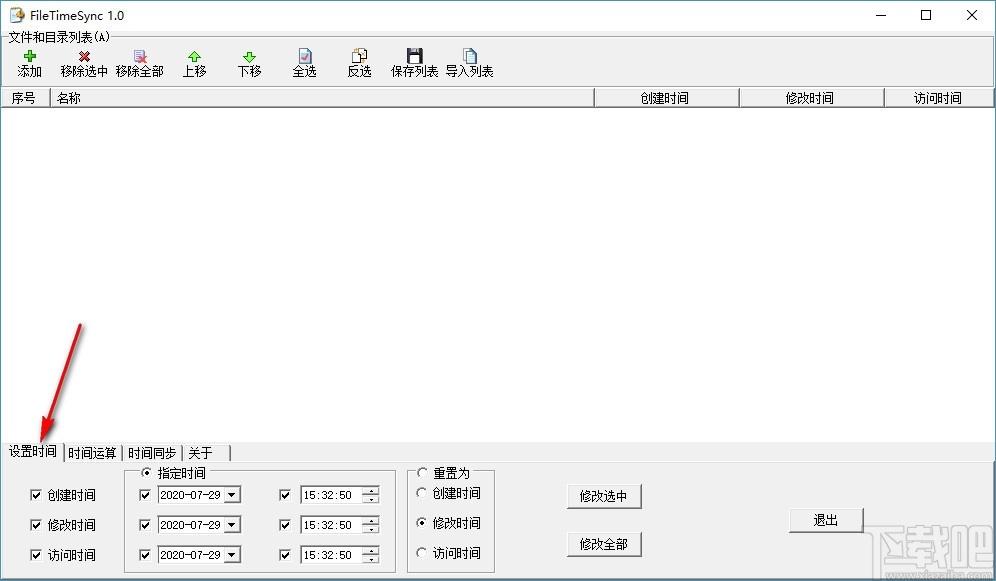Toggle the 修改时间 checkbox on the left
The width and height of the screenshot is (996, 581).
pos(36,524)
